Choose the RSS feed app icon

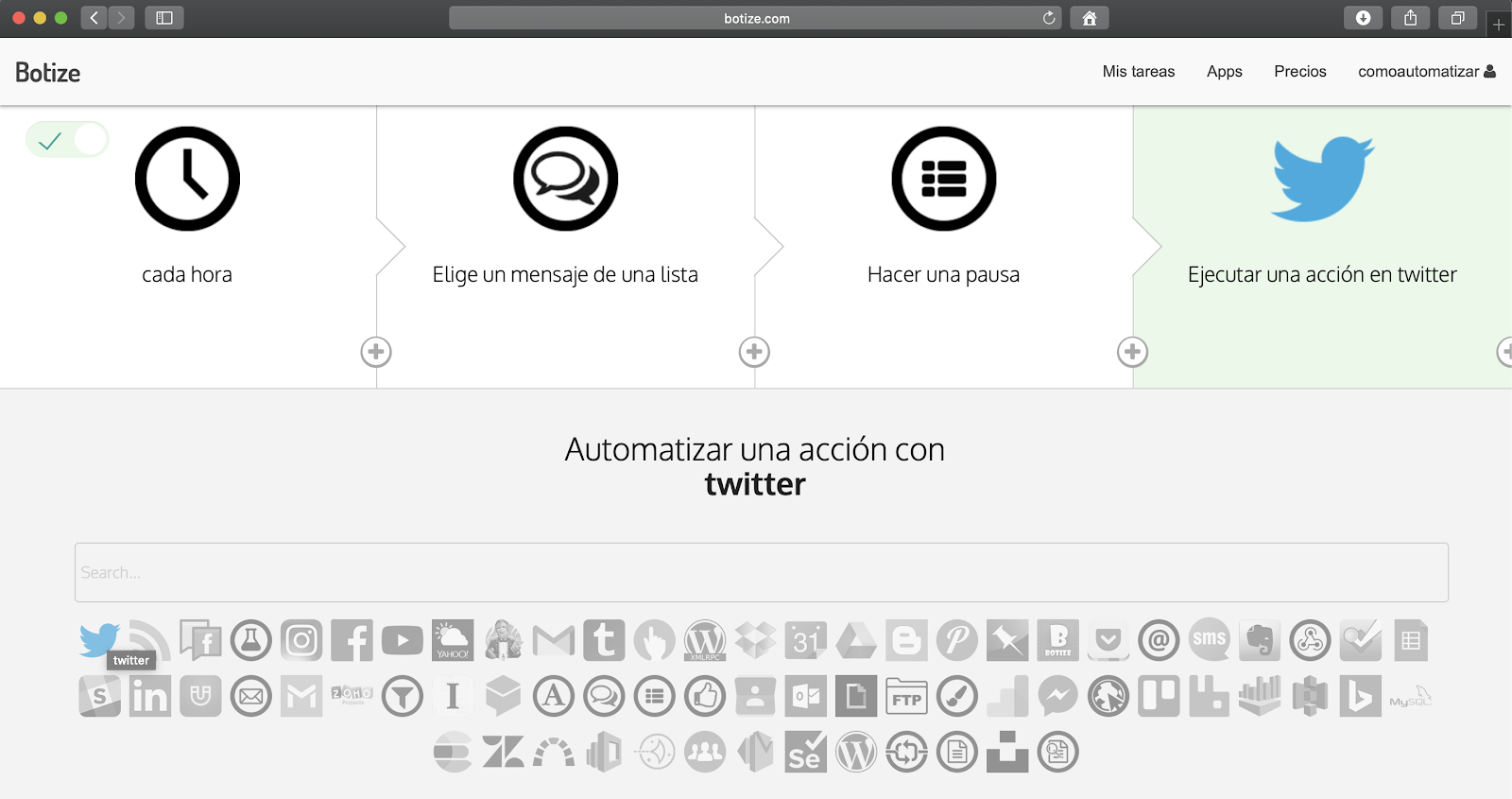[x=151, y=639]
